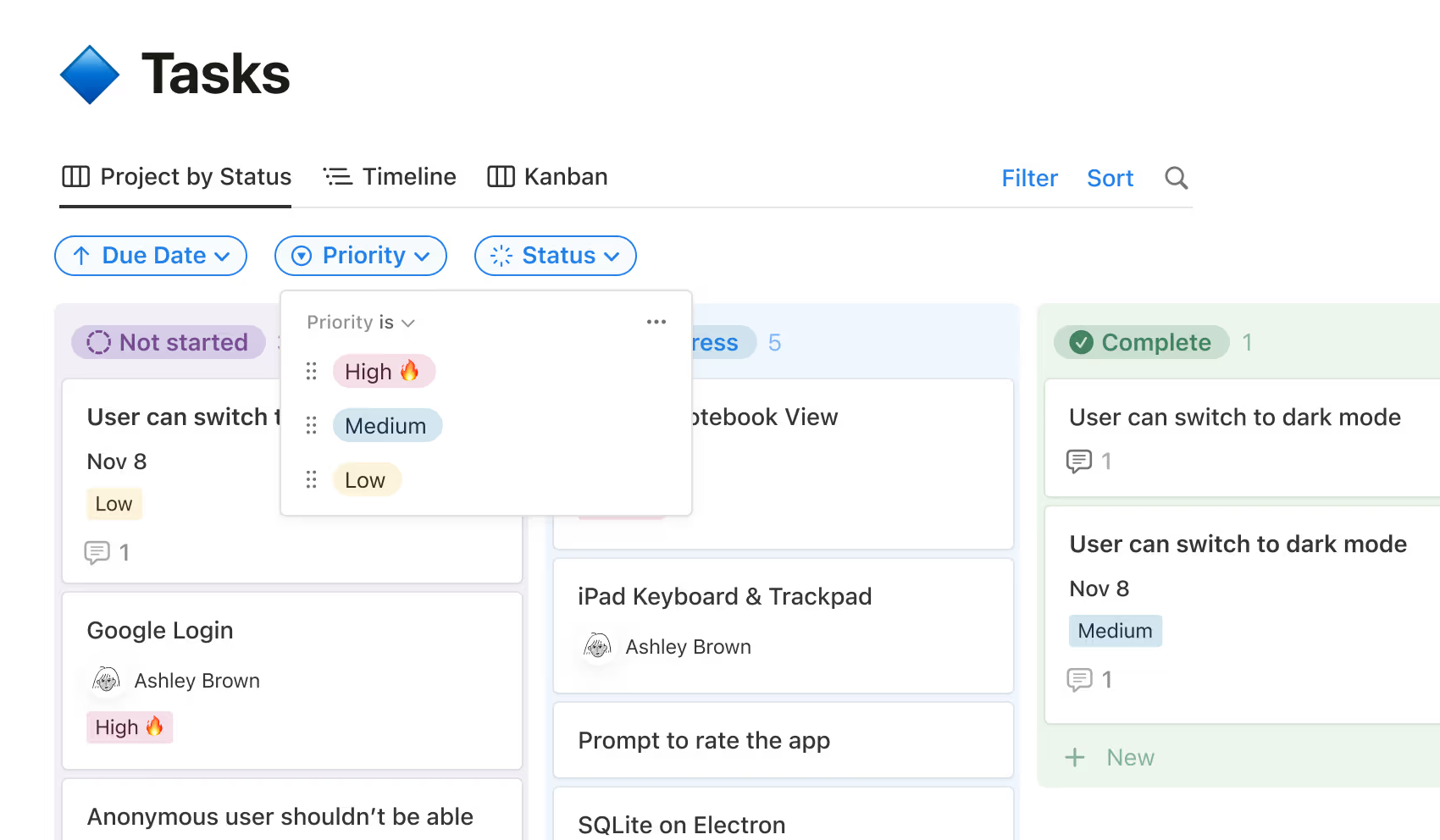Viewport: 1440px width, 840px height.
Task: Switch to the Kanban view tab
Action: point(548,177)
